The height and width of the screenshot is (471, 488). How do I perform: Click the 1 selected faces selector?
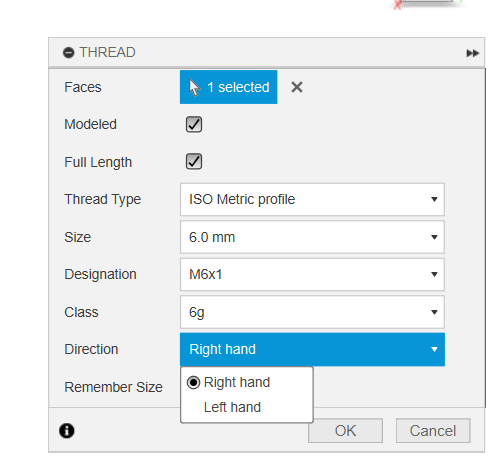[x=228, y=87]
